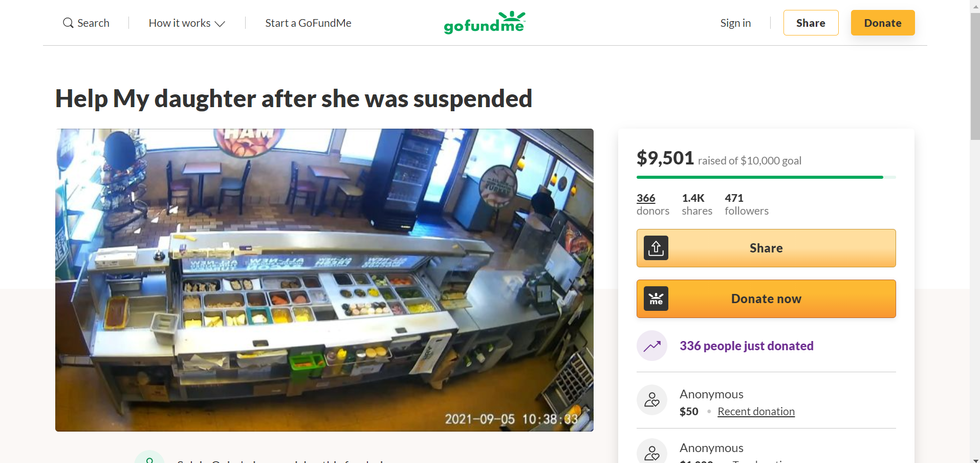
Task: Click the chevron next to How it works
Action: click(x=219, y=24)
